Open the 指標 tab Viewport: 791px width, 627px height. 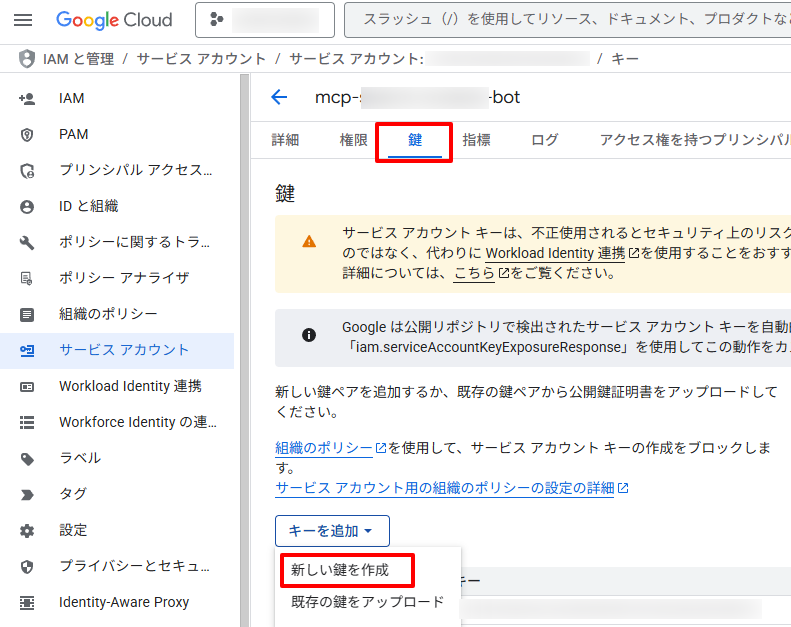pyautogui.click(x=476, y=140)
